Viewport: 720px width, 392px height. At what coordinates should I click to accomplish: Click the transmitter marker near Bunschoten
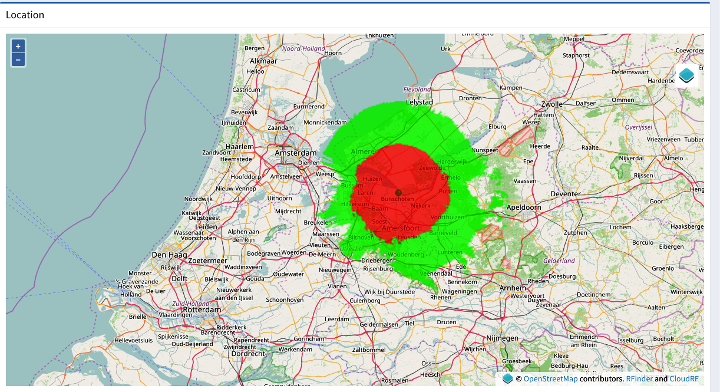[399, 193]
